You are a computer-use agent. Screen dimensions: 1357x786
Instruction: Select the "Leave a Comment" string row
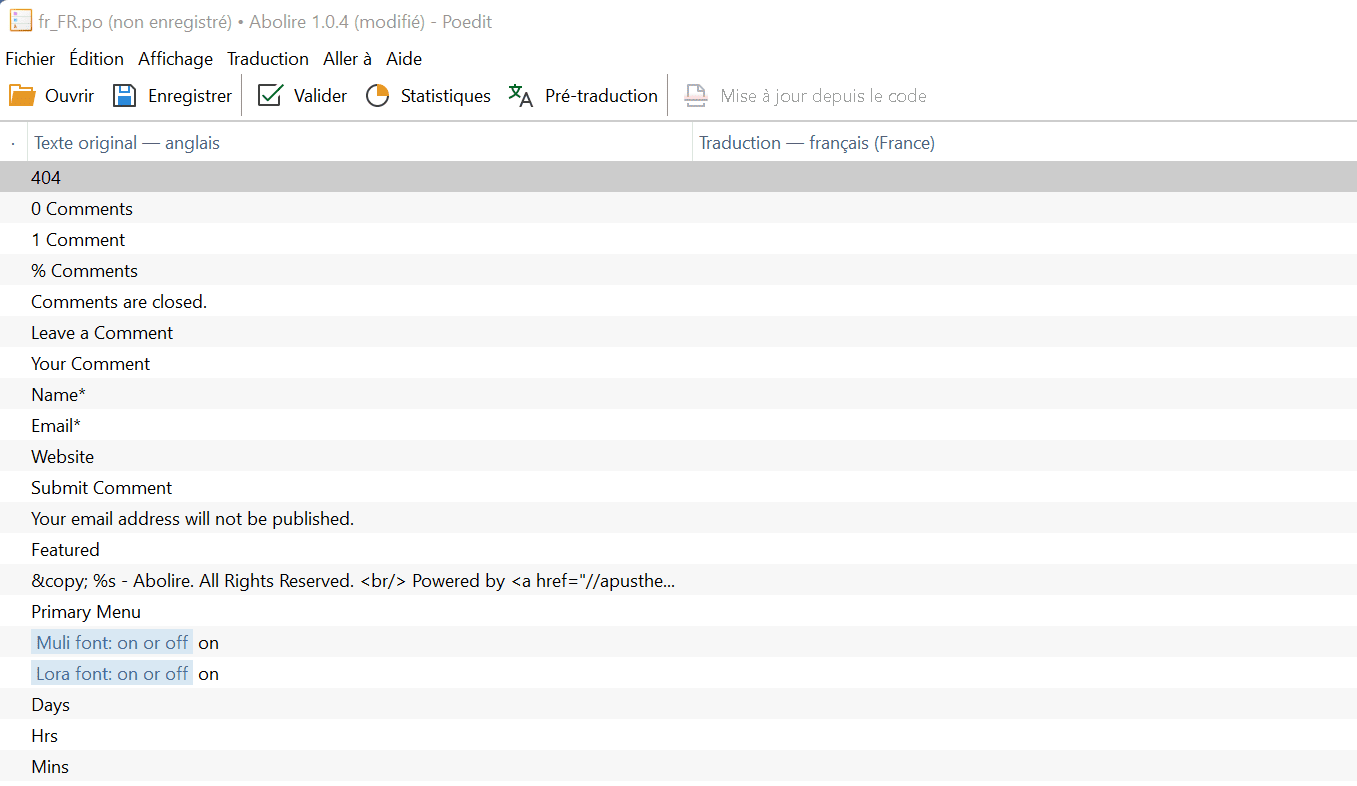coord(102,333)
